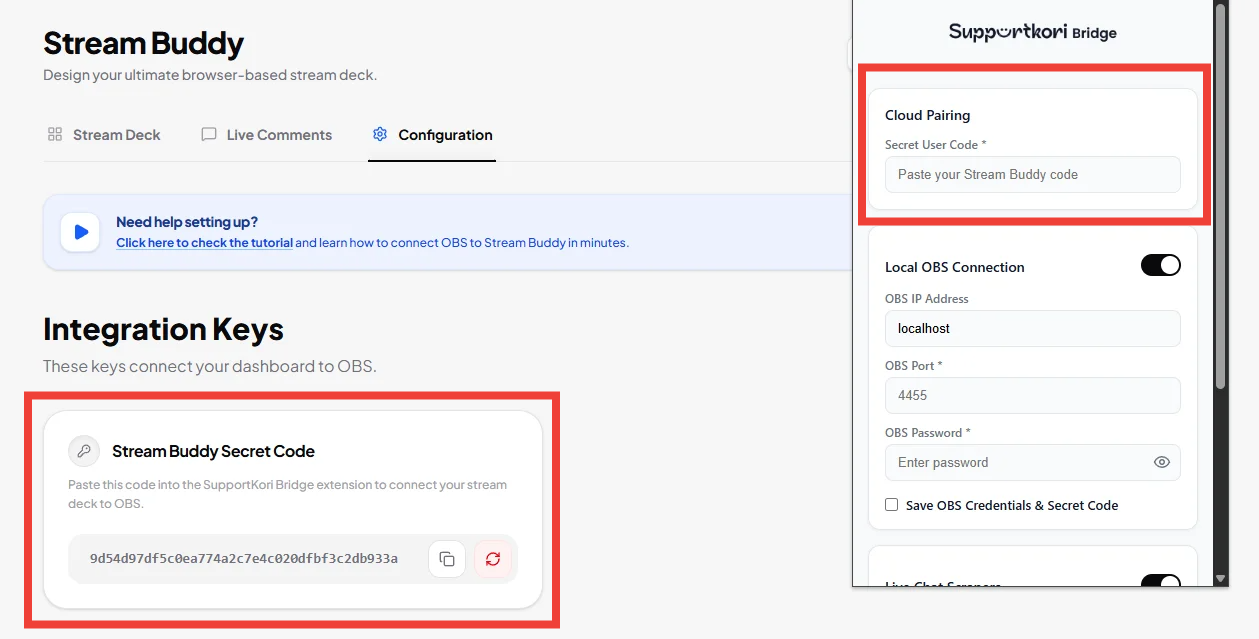Regenerate the Stream Buddy secret code
This screenshot has width=1259, height=639.
[x=493, y=559]
